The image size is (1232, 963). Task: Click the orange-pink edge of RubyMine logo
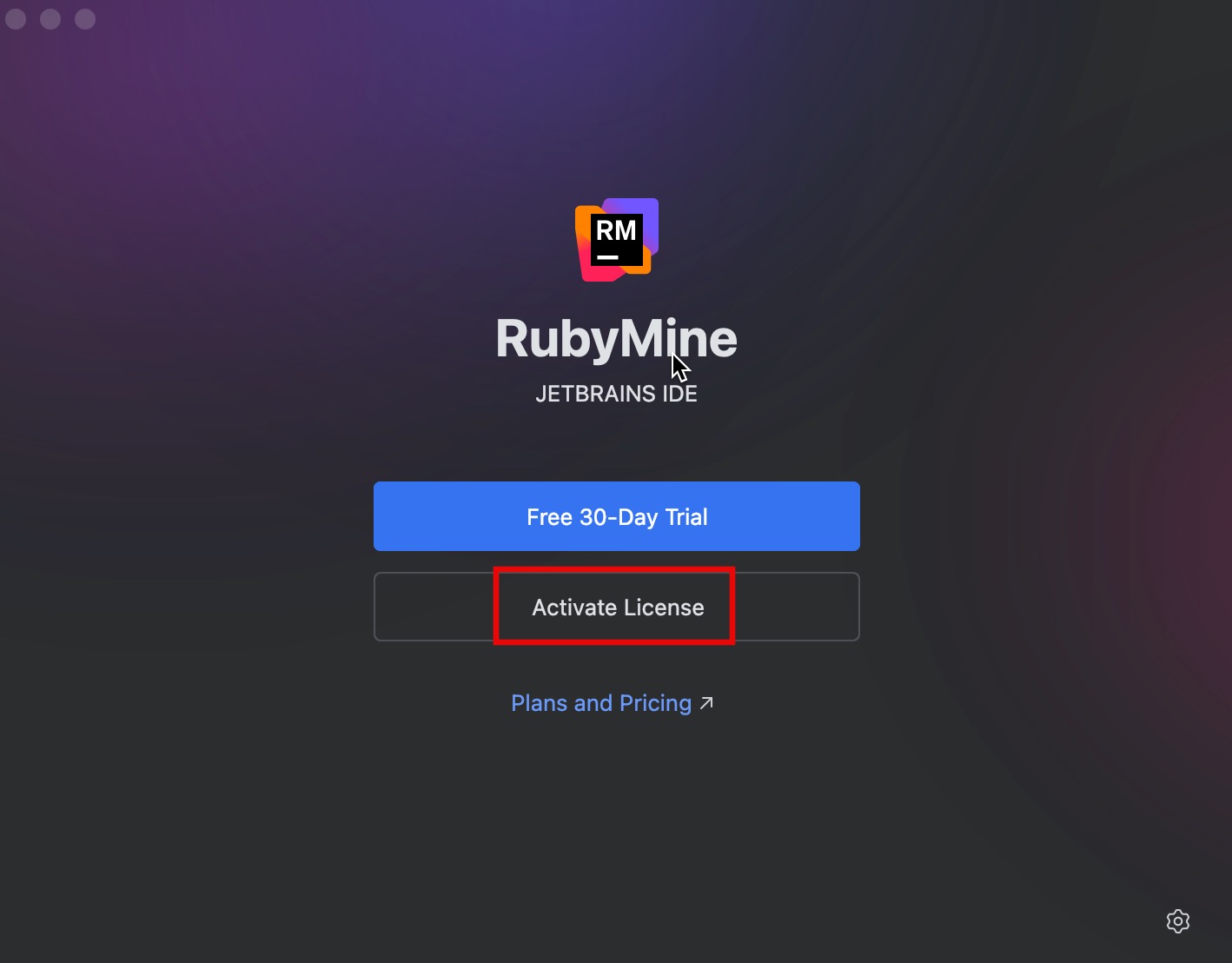583,252
